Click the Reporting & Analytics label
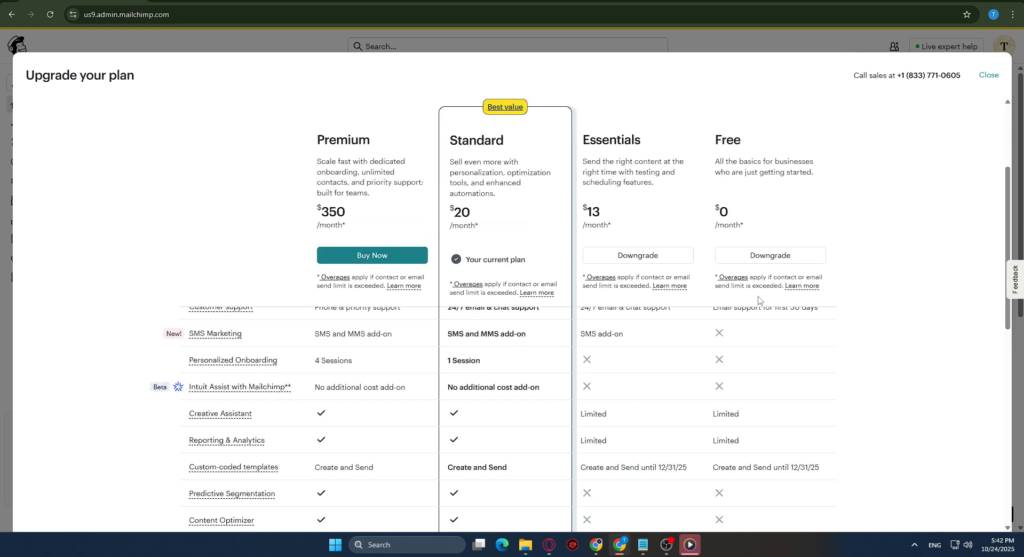The image size is (1024, 557). (227, 441)
